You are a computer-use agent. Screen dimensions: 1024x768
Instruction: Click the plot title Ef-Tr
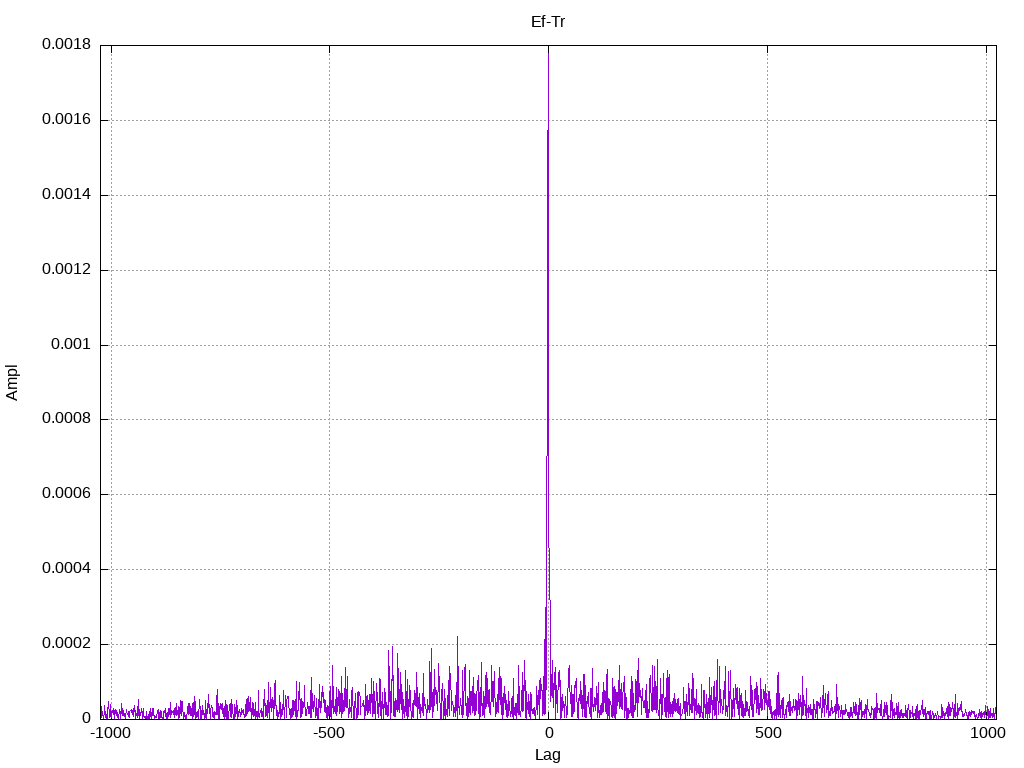(548, 22)
